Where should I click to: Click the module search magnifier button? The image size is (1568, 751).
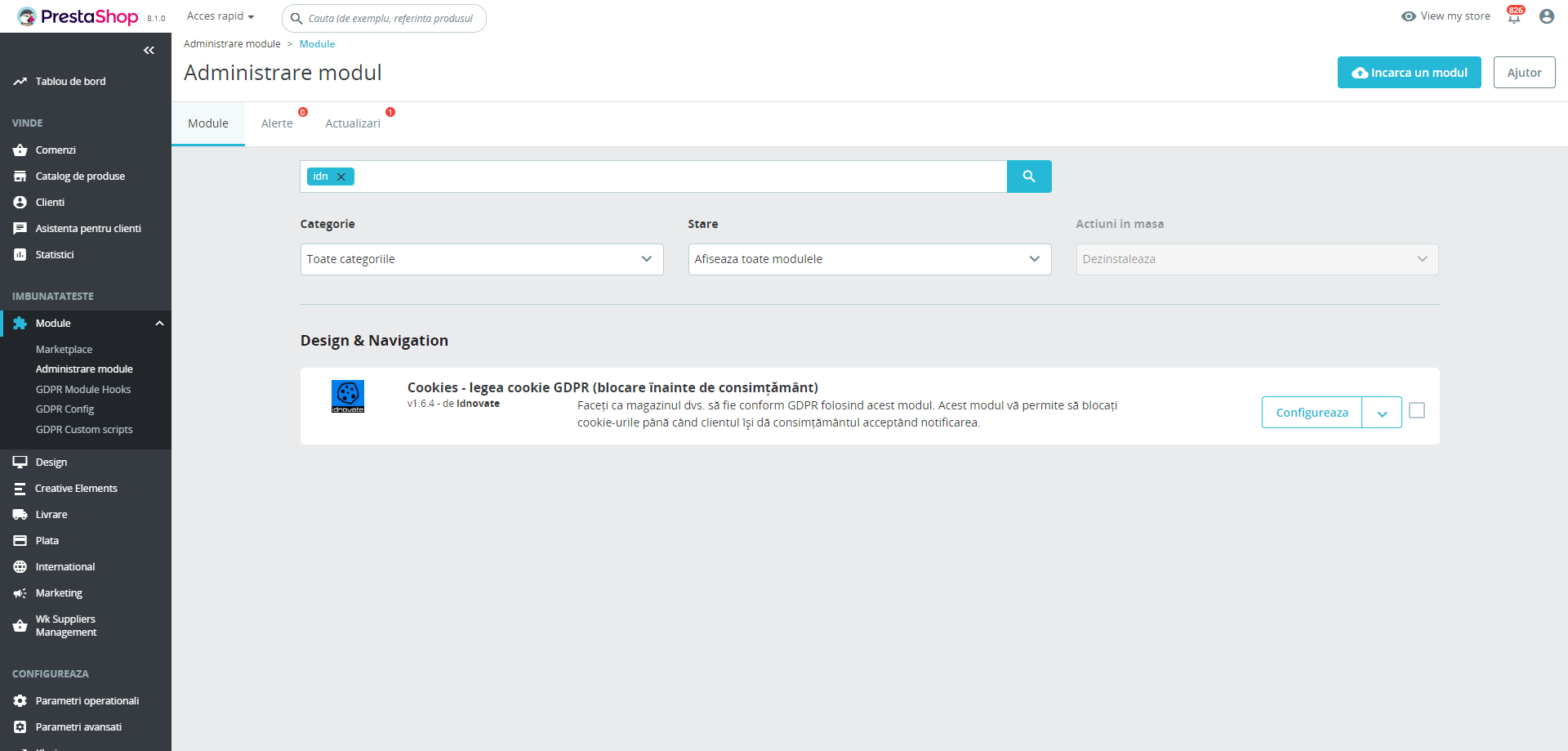1029,177
